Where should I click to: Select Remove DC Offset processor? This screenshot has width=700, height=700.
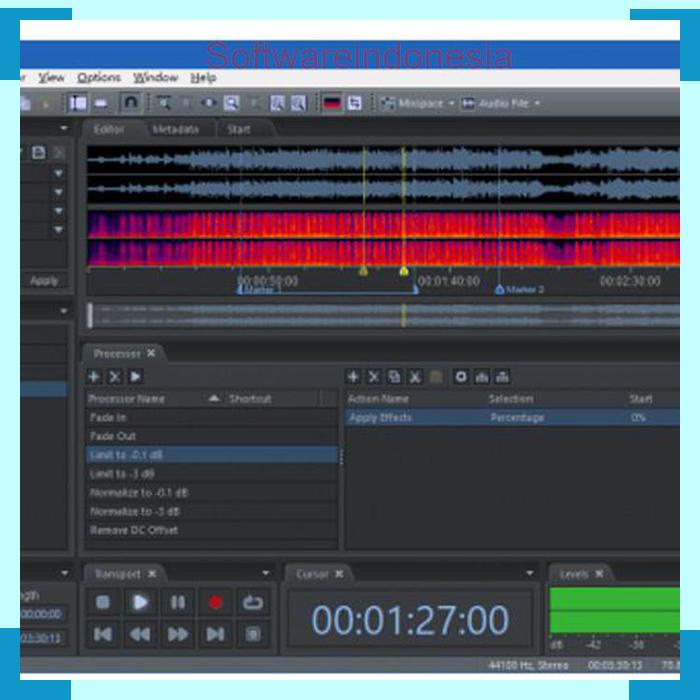[x=211, y=530]
